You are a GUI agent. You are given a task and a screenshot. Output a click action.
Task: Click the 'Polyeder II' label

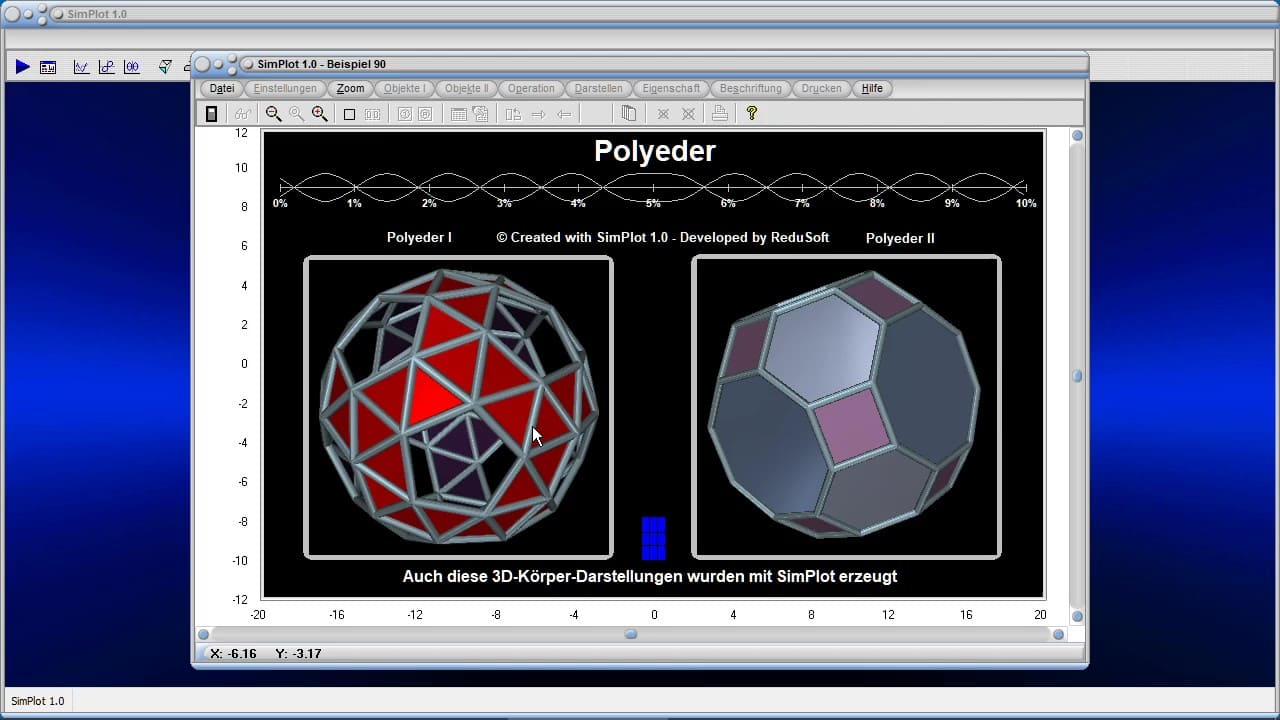click(900, 238)
